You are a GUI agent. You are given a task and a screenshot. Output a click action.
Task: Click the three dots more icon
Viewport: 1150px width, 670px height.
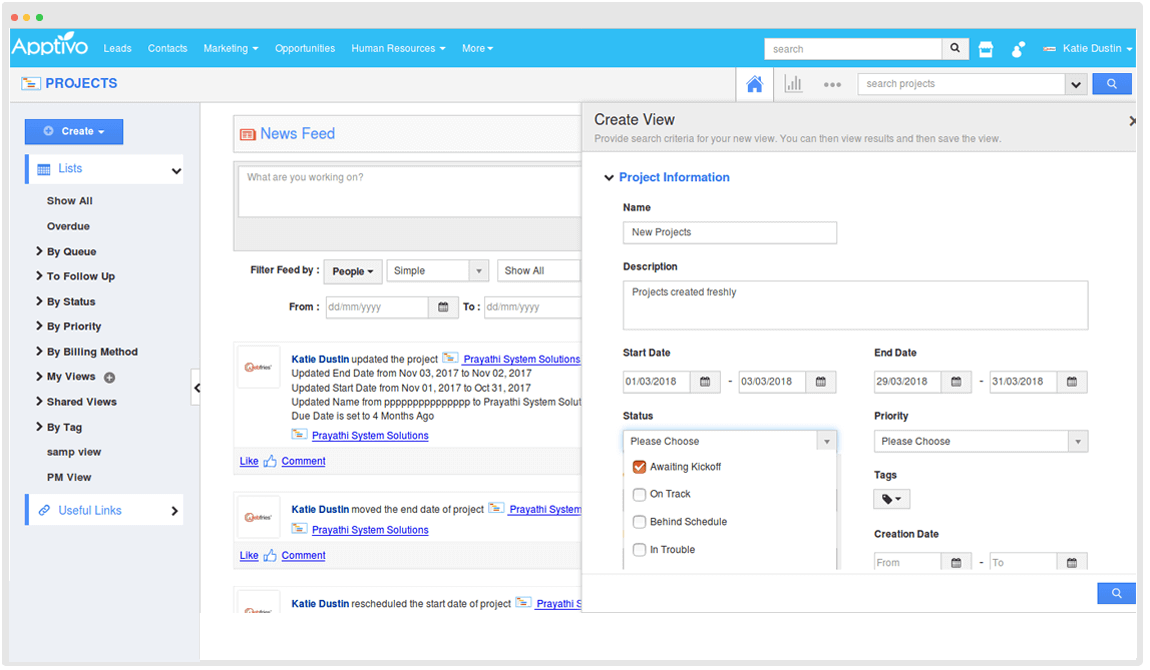pyautogui.click(x=832, y=85)
